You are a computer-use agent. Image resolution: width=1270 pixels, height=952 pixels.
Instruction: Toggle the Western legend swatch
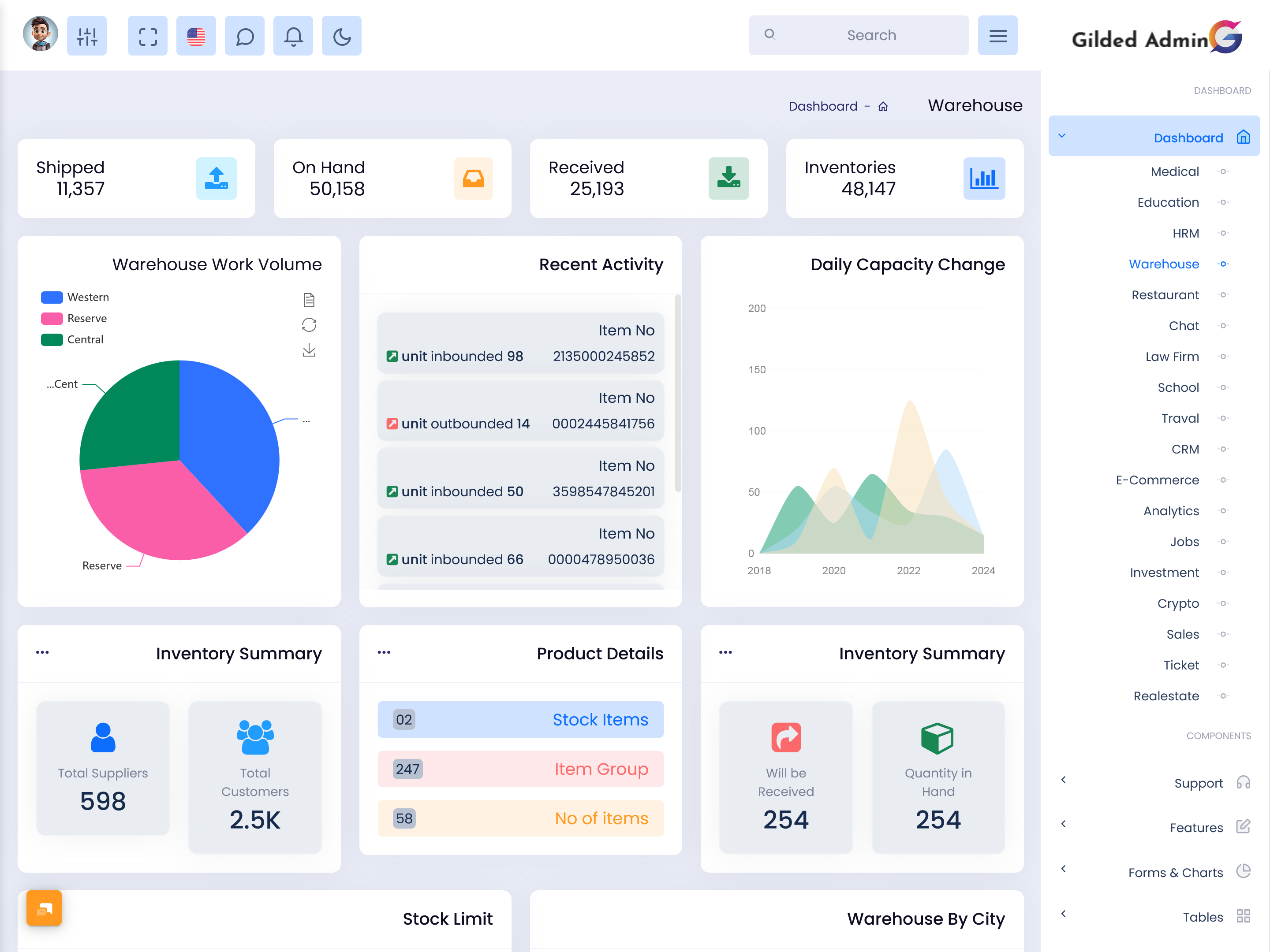[52, 297]
